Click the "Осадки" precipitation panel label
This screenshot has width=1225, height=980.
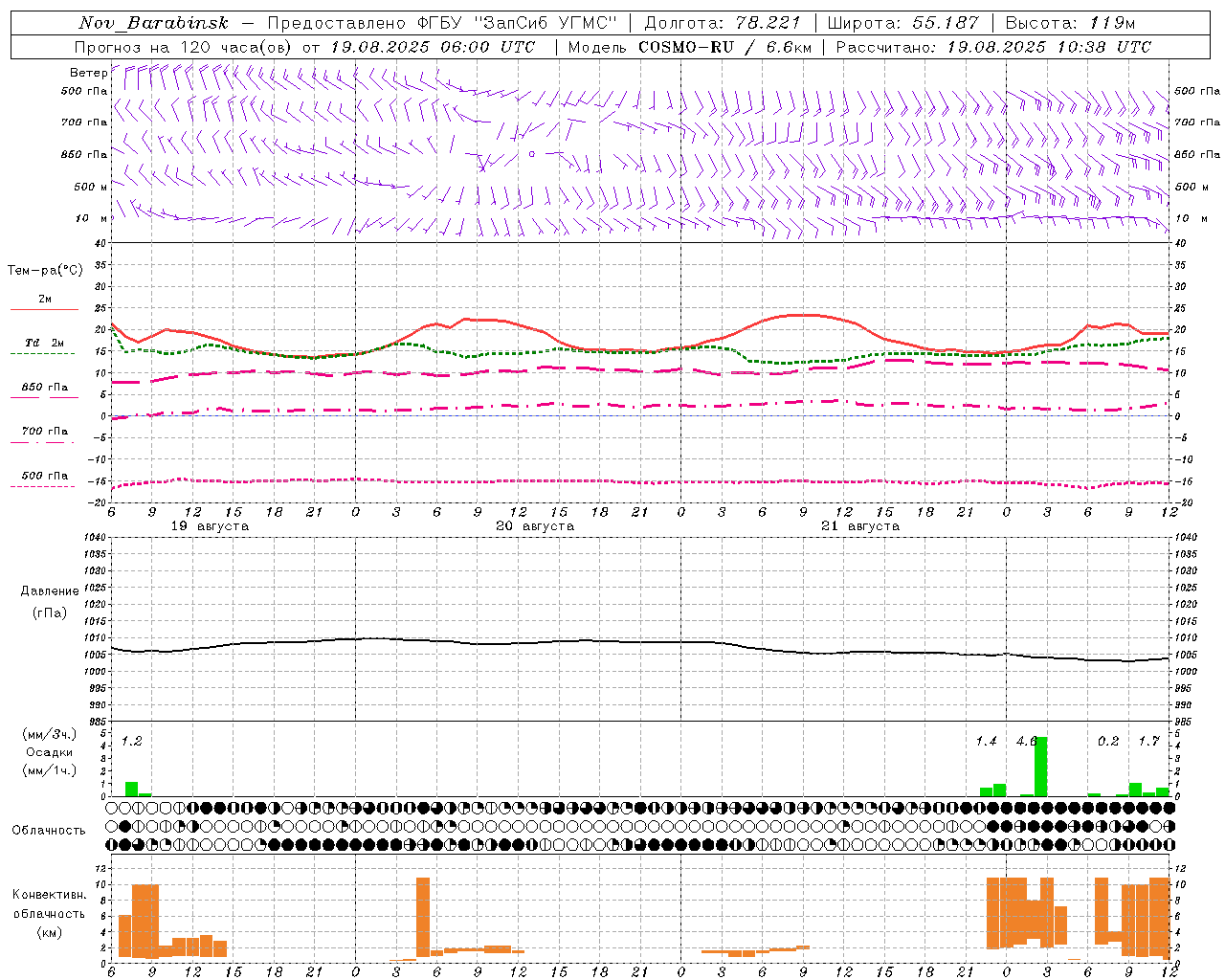pyautogui.click(x=49, y=752)
